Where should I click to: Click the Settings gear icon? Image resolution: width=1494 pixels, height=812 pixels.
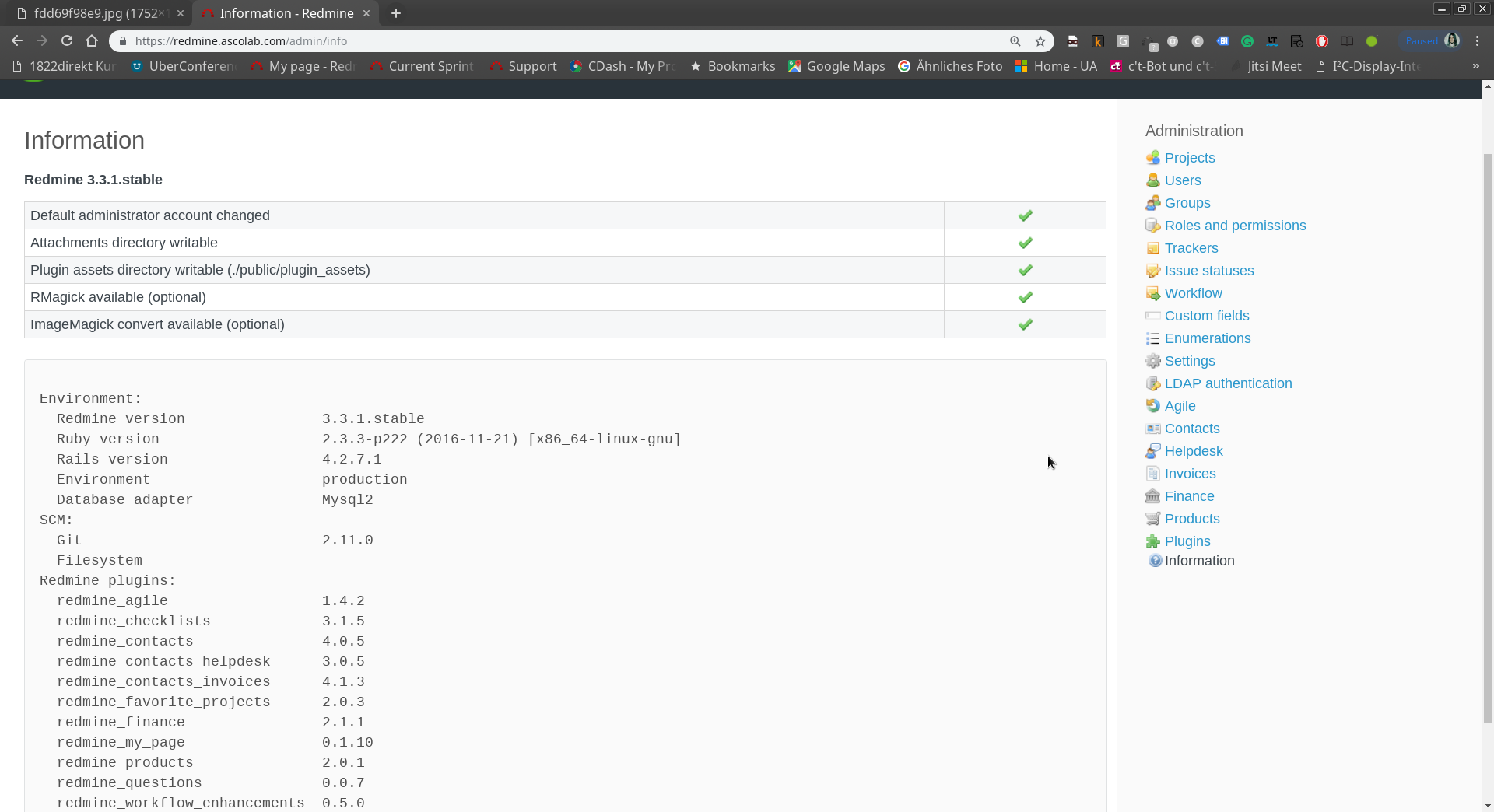pyautogui.click(x=1152, y=361)
